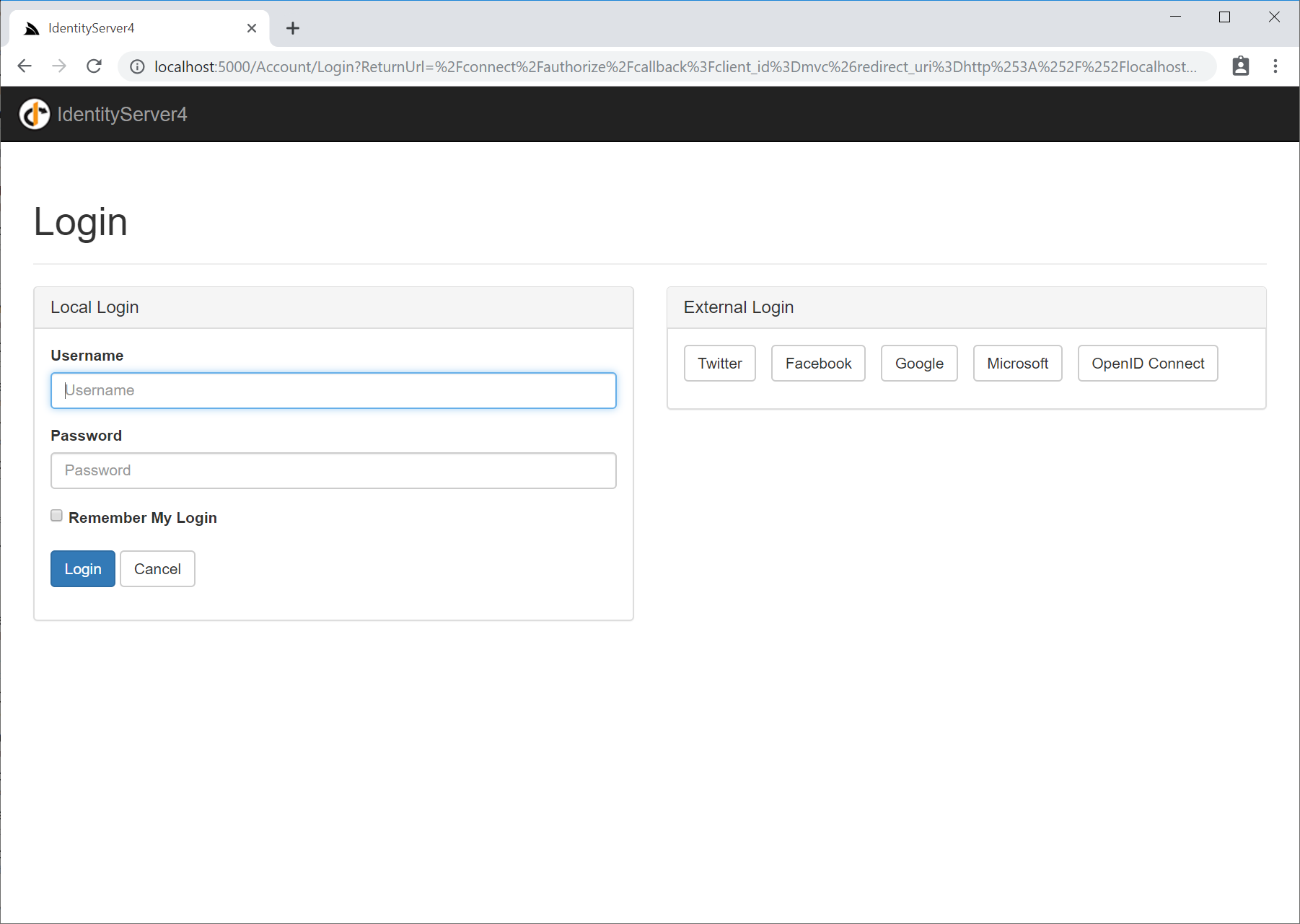
Task: Open the site information panel
Action: [136, 66]
